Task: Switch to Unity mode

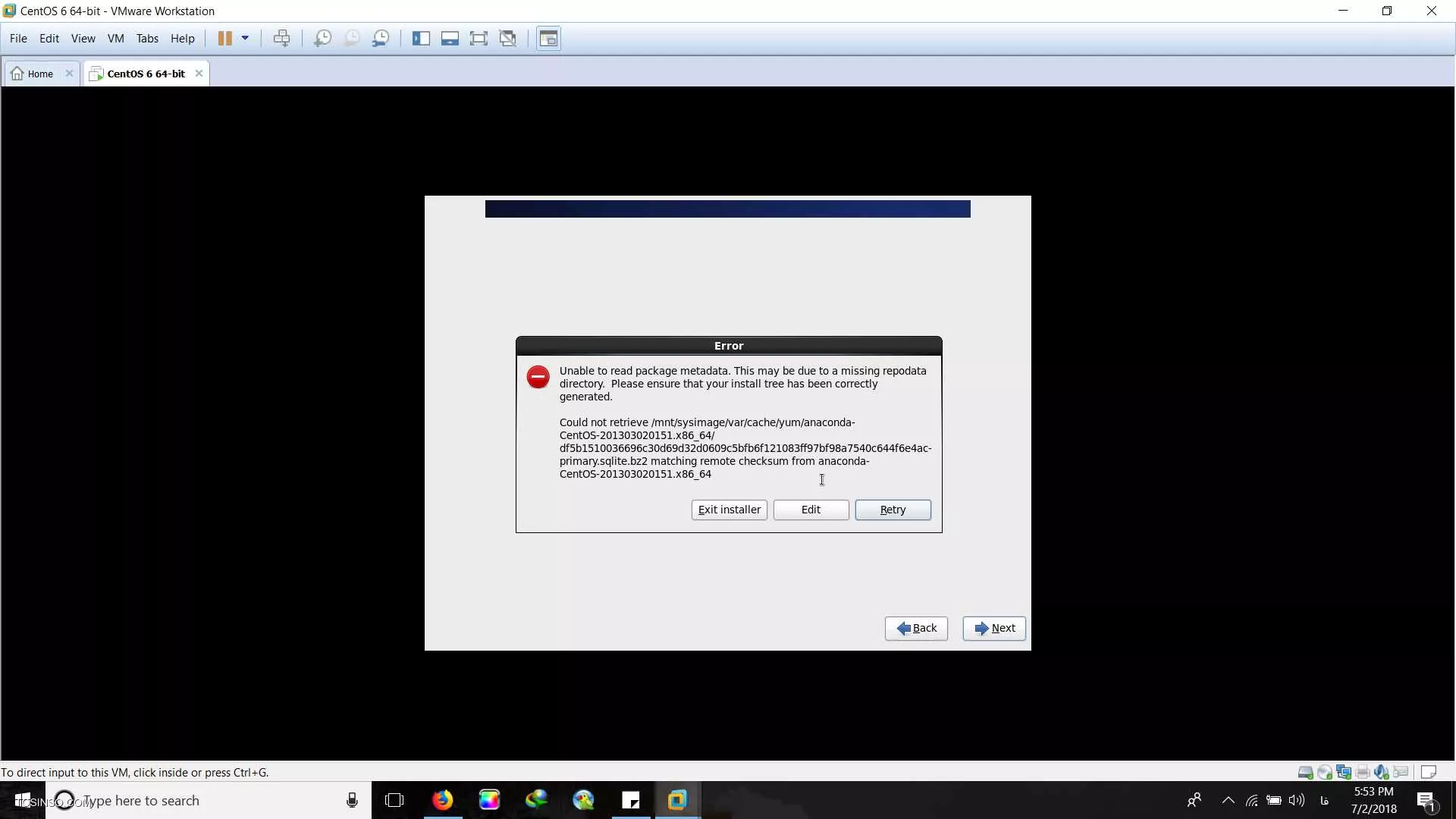Action: pyautogui.click(x=508, y=38)
